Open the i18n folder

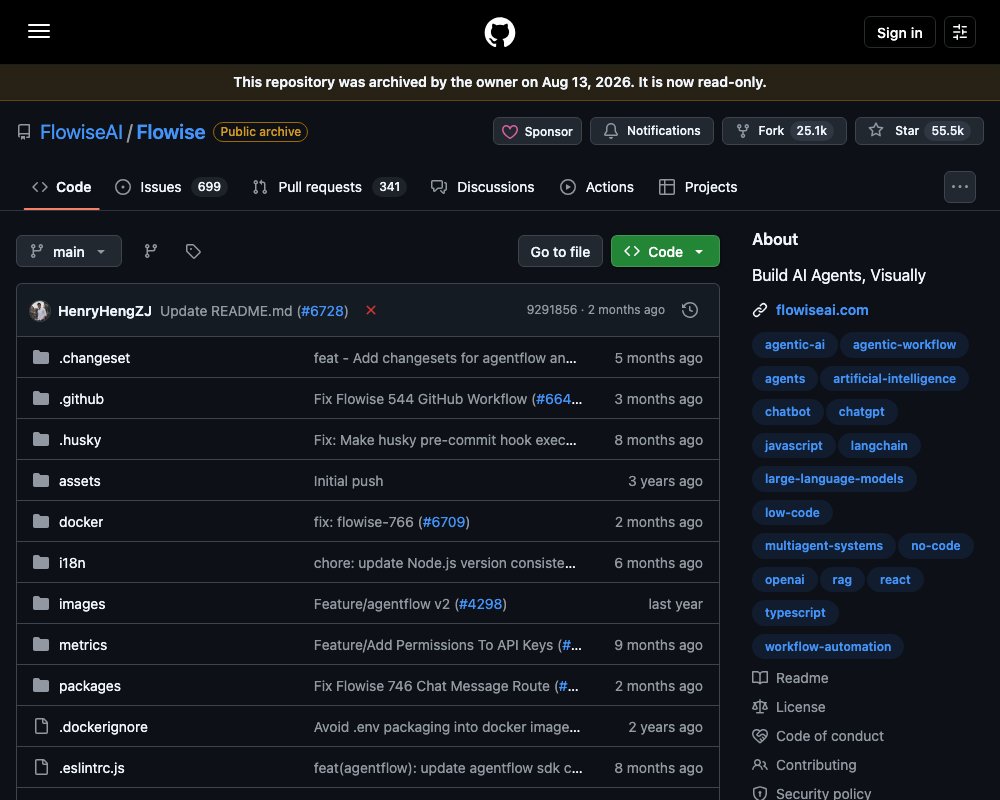[72, 563]
